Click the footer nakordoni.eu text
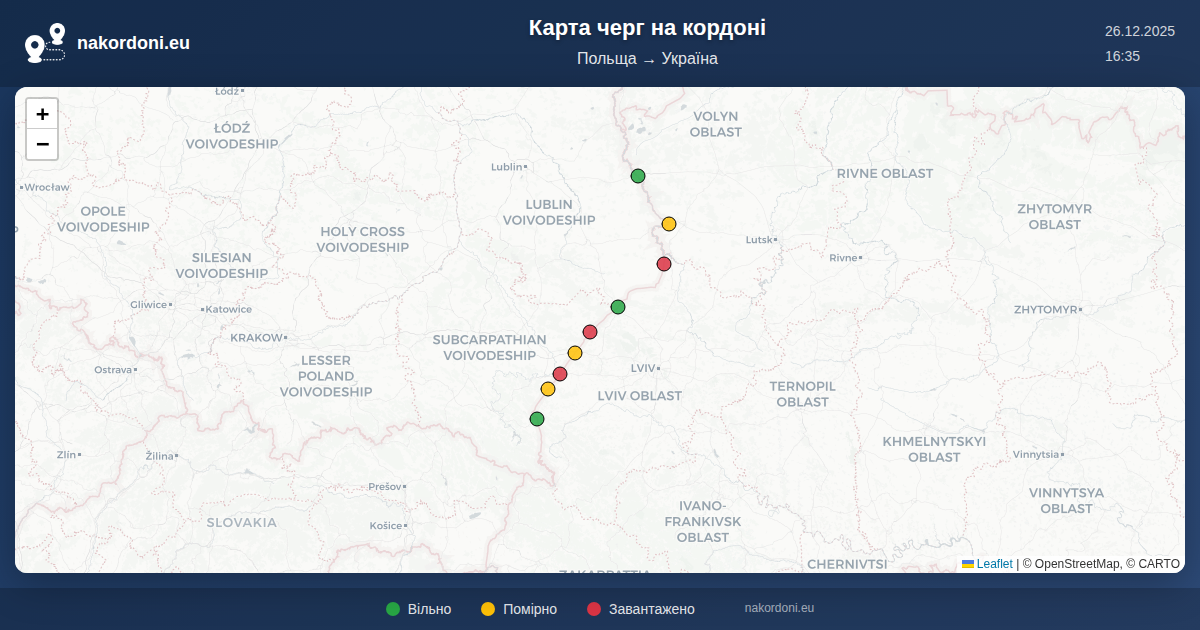 pyautogui.click(x=779, y=608)
